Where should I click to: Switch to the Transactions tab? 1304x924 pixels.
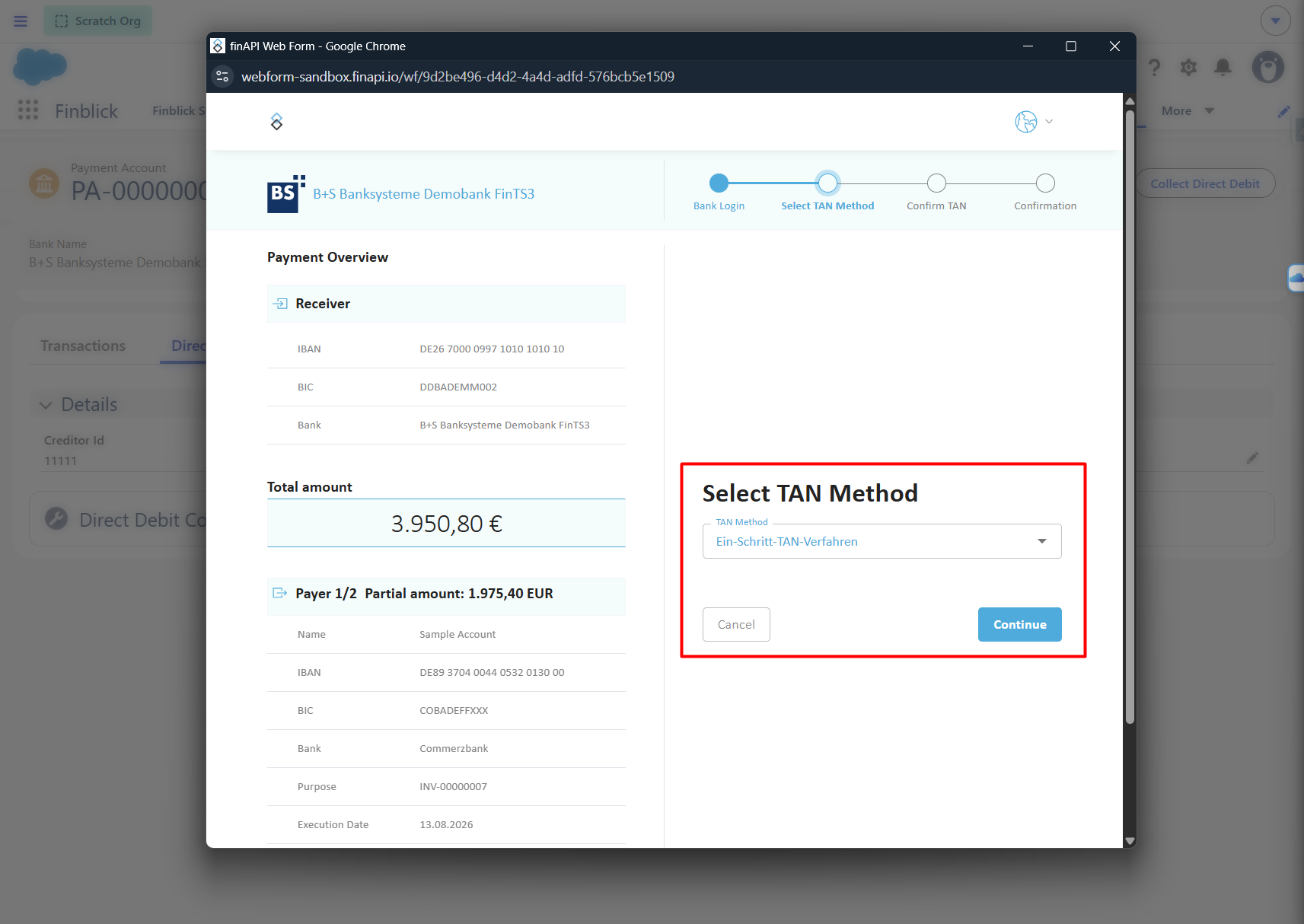click(83, 346)
